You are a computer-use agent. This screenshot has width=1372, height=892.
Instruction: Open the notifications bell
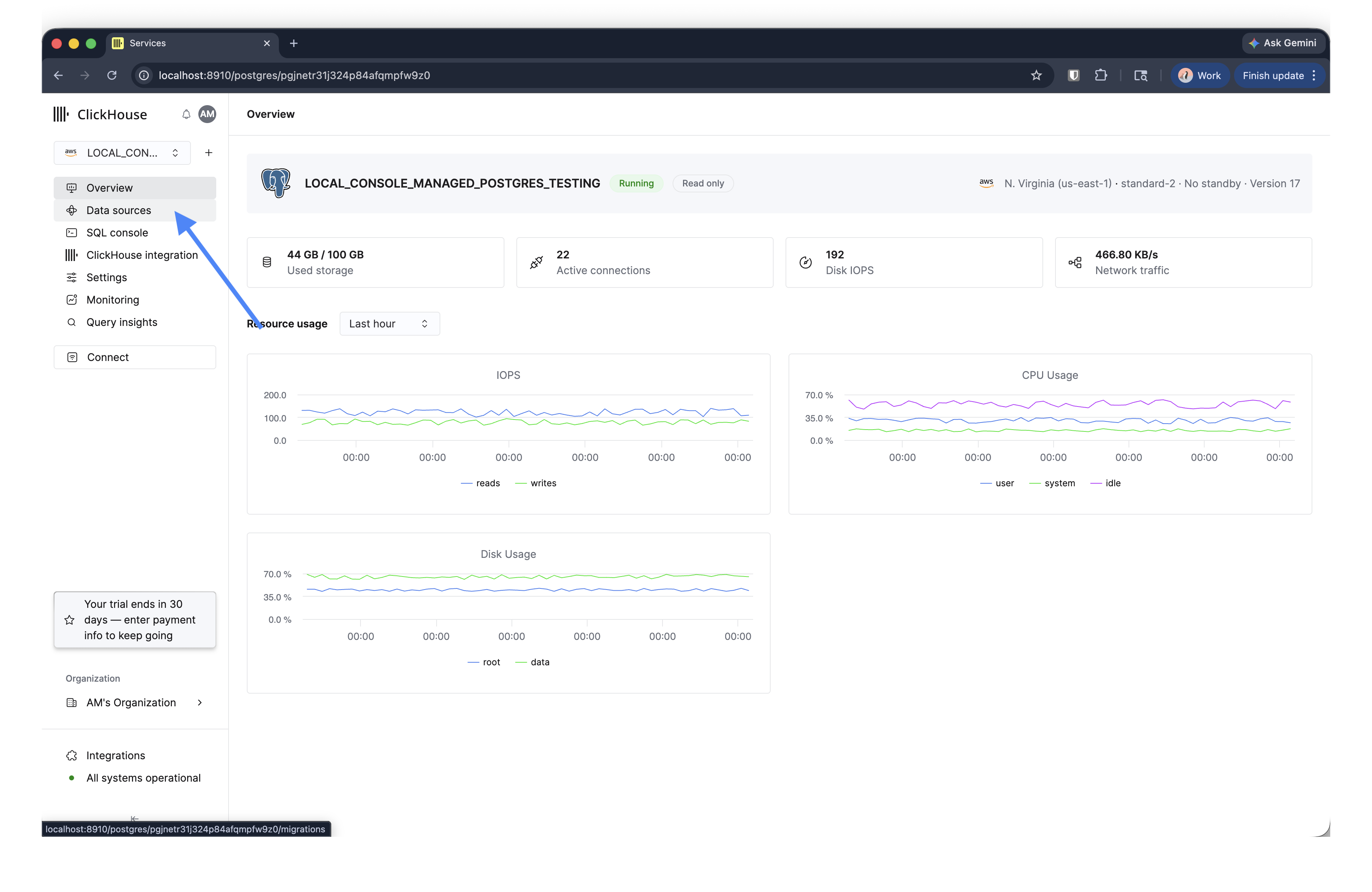point(186,114)
